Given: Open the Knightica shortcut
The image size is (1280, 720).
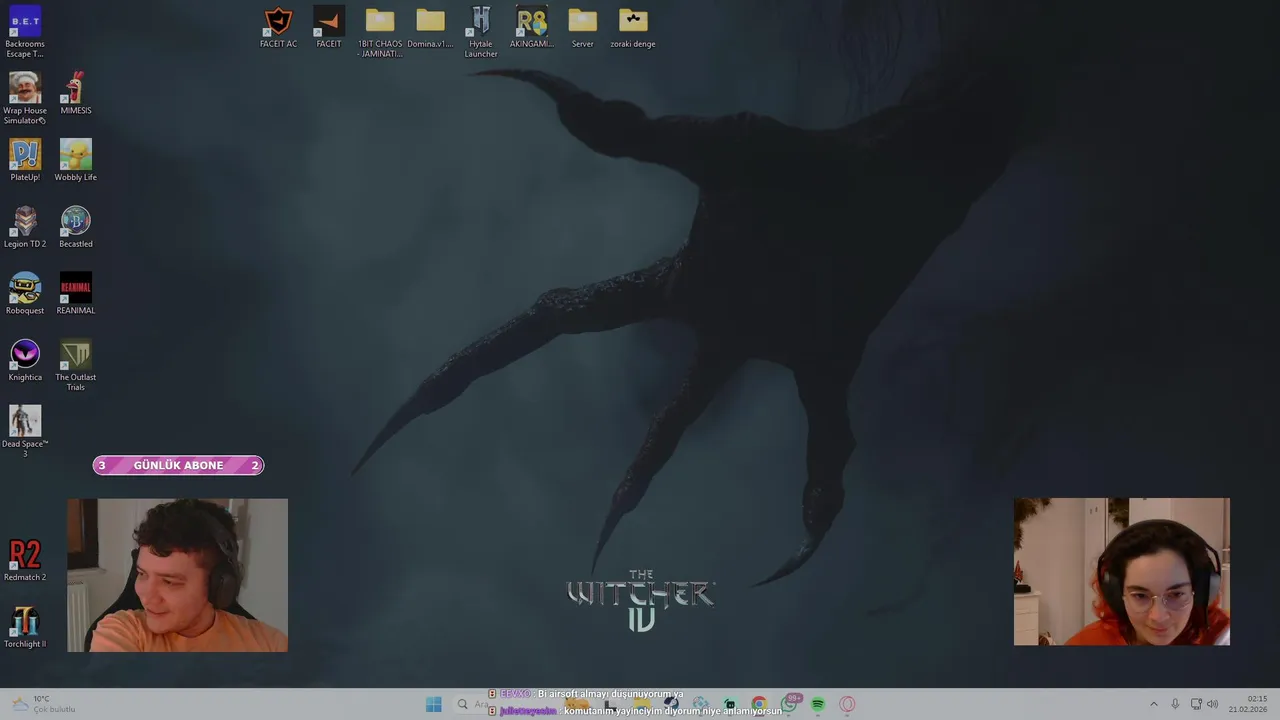Looking at the screenshot, I should click(x=25, y=360).
